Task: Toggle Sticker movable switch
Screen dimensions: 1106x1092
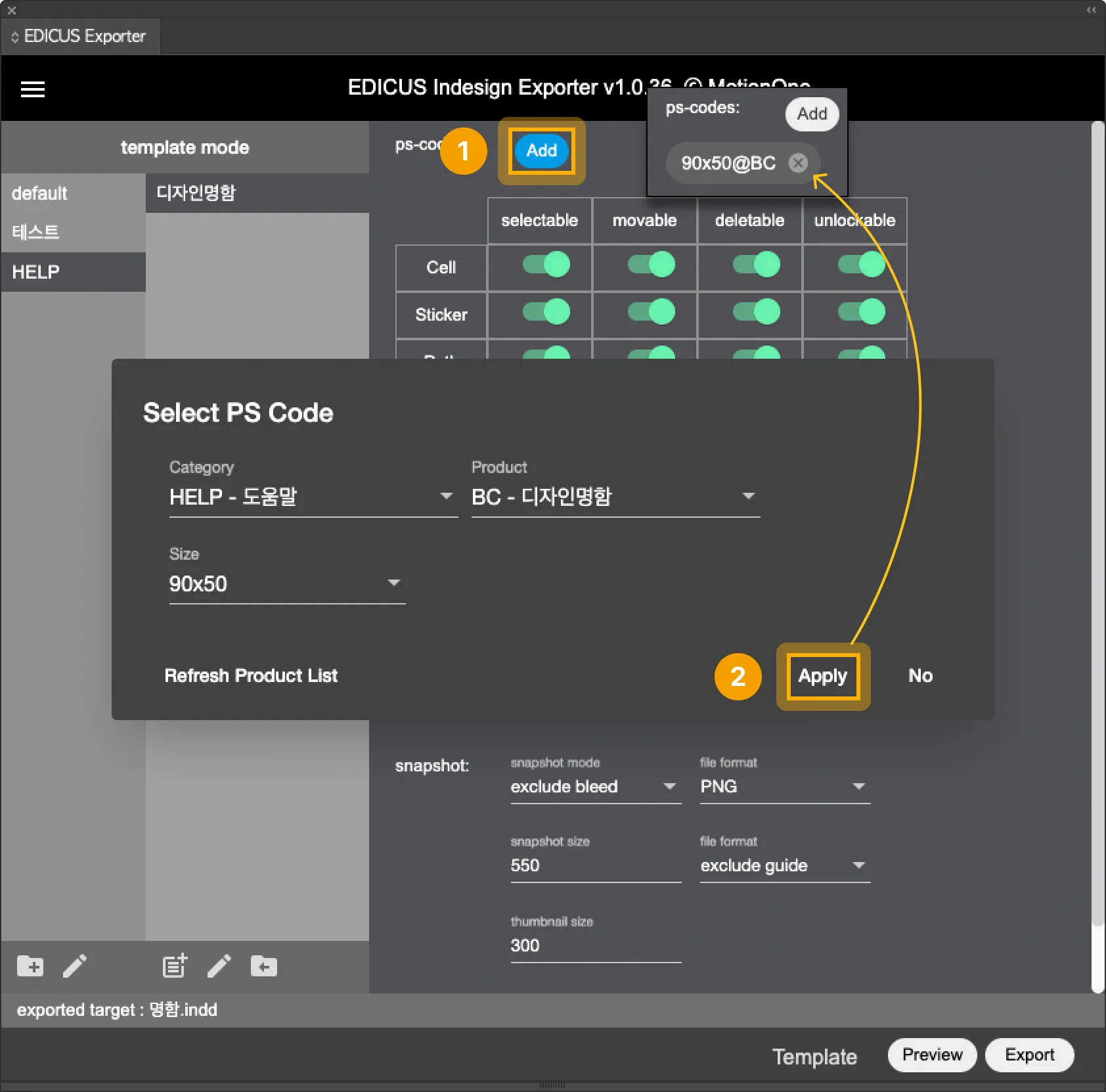Action: pyautogui.click(x=652, y=311)
